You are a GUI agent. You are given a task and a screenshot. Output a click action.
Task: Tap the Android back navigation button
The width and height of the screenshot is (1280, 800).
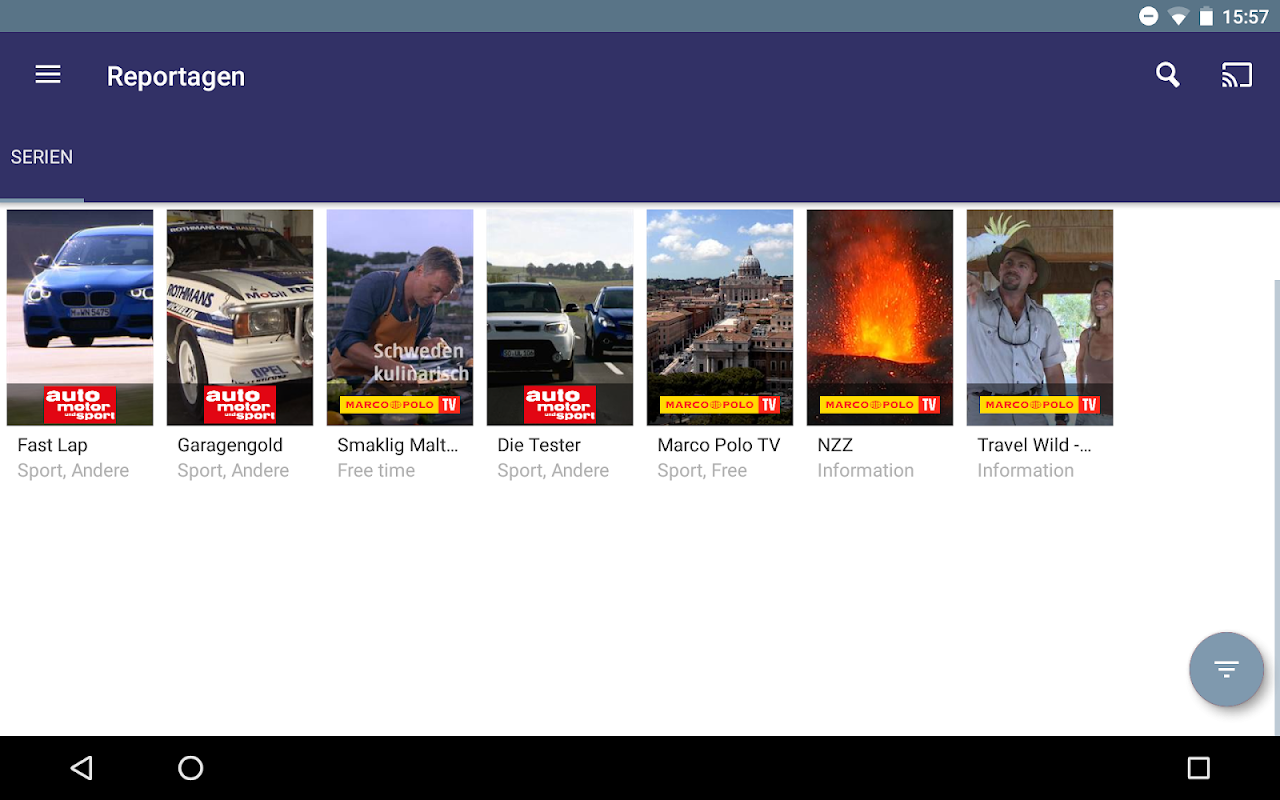pyautogui.click(x=82, y=768)
